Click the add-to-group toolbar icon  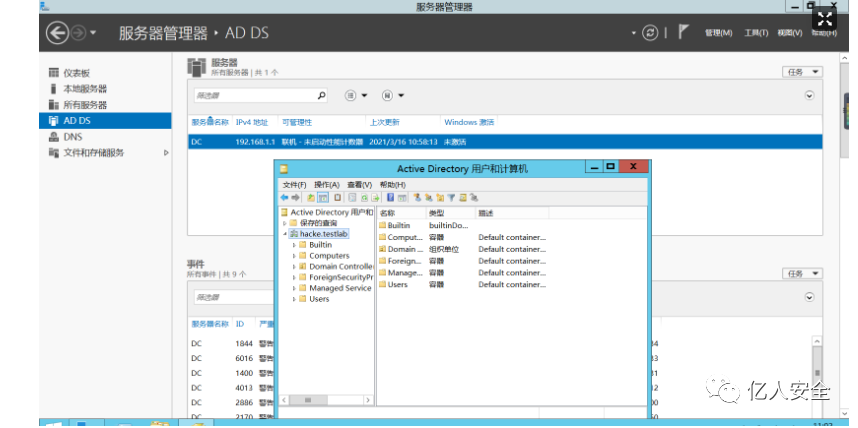(x=474, y=198)
